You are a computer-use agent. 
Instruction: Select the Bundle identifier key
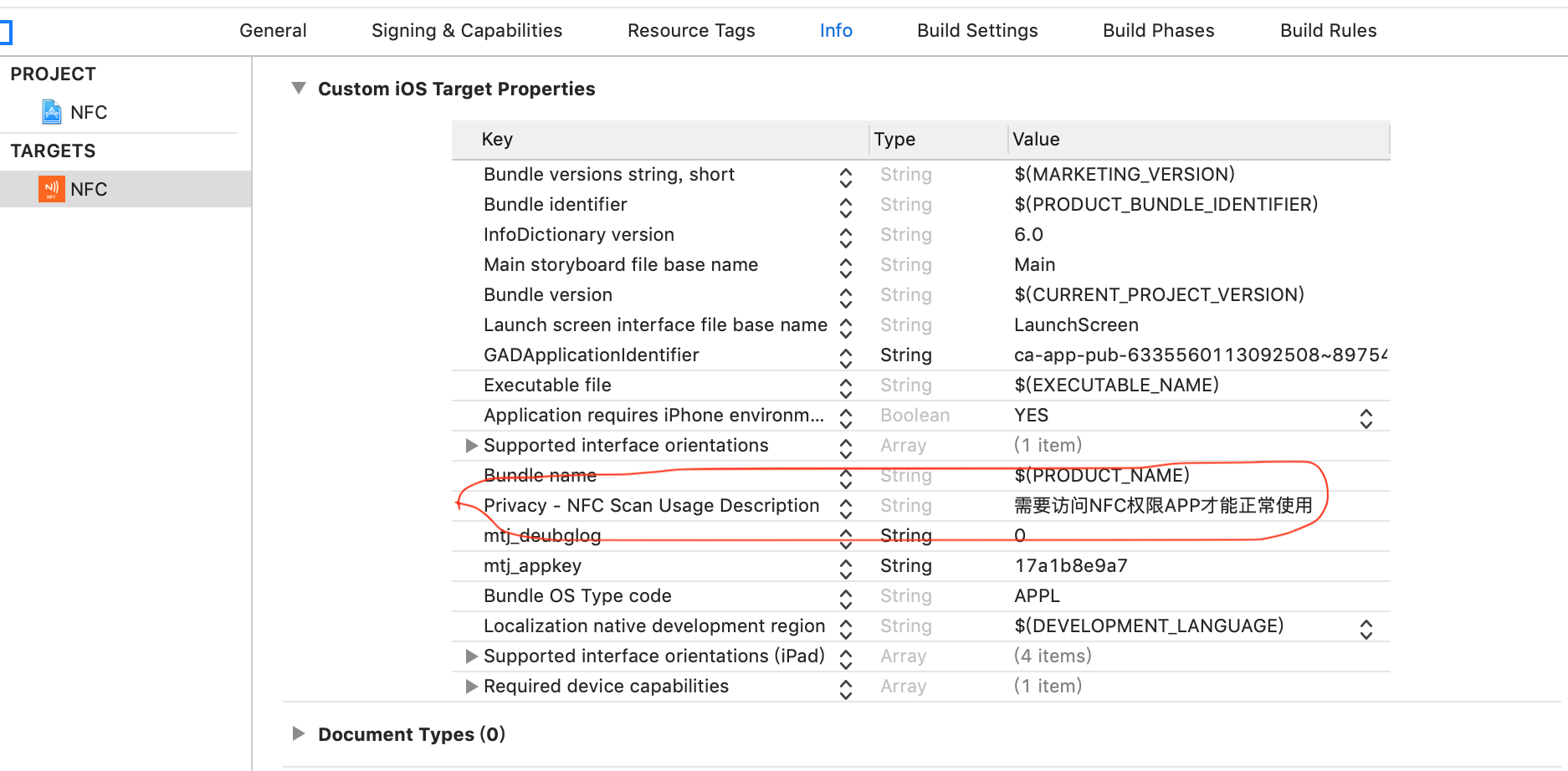(x=555, y=204)
